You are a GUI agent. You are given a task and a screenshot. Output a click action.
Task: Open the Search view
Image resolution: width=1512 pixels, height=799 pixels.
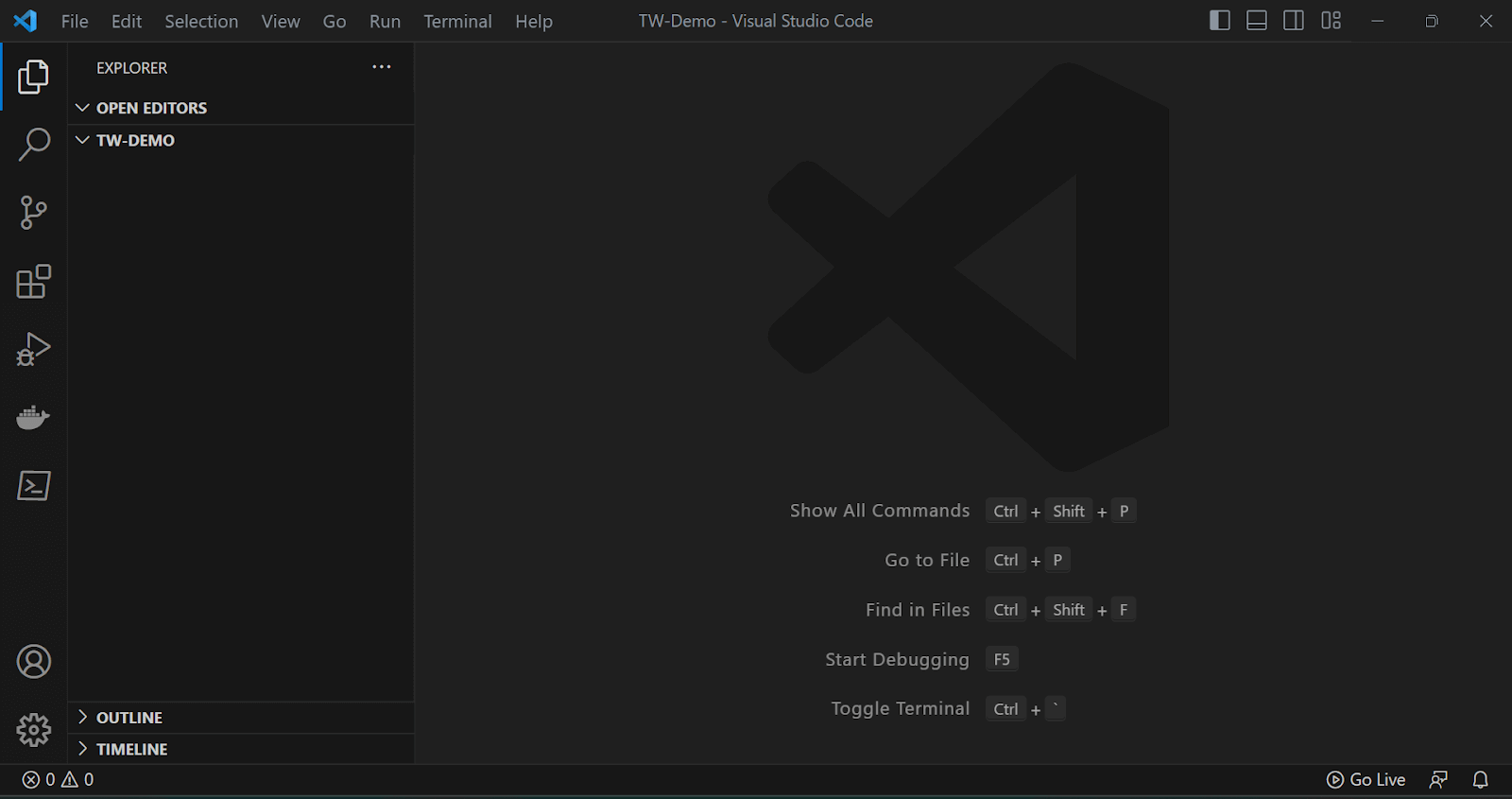pyautogui.click(x=33, y=145)
